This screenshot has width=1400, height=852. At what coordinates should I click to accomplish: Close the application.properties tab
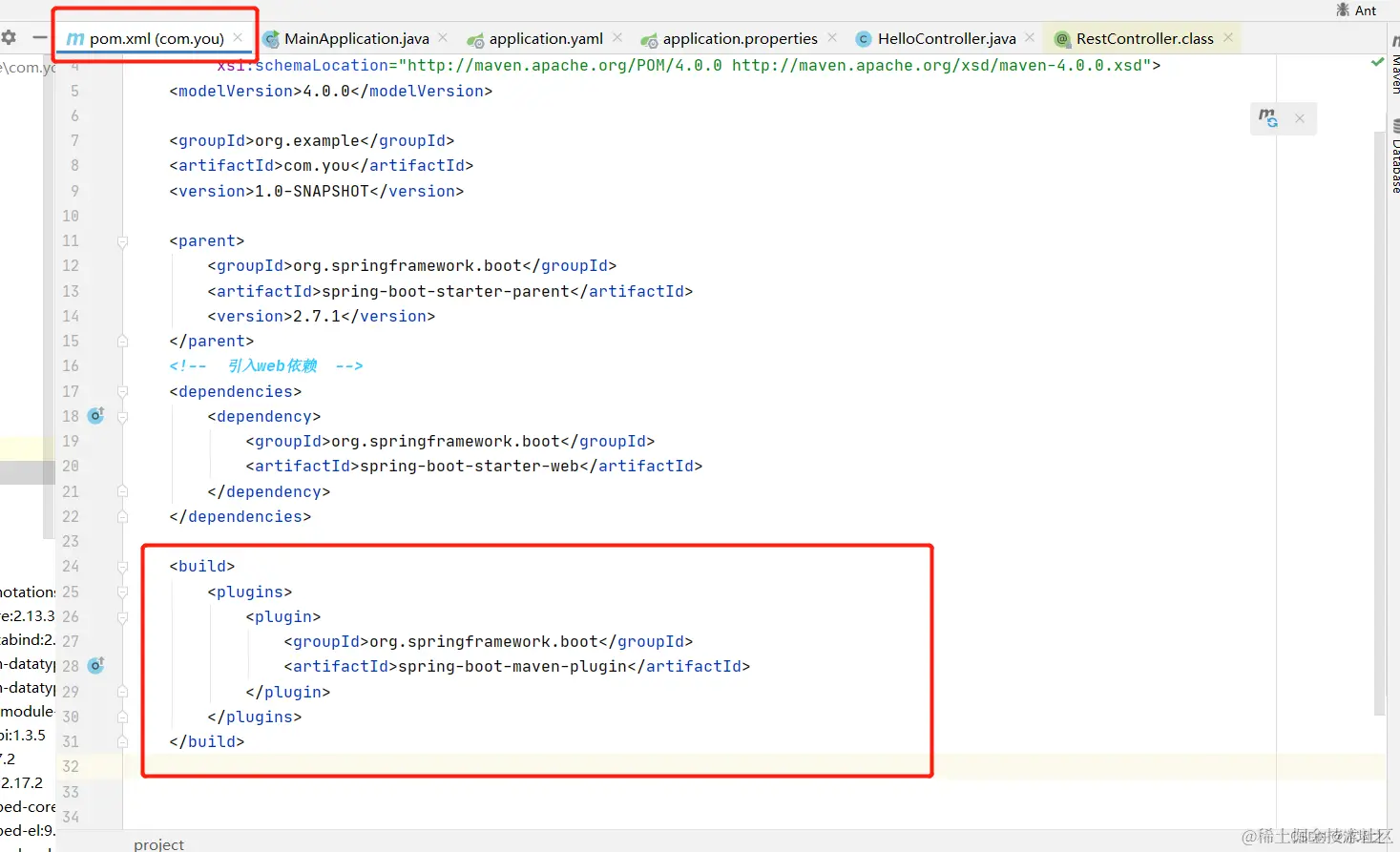click(832, 37)
